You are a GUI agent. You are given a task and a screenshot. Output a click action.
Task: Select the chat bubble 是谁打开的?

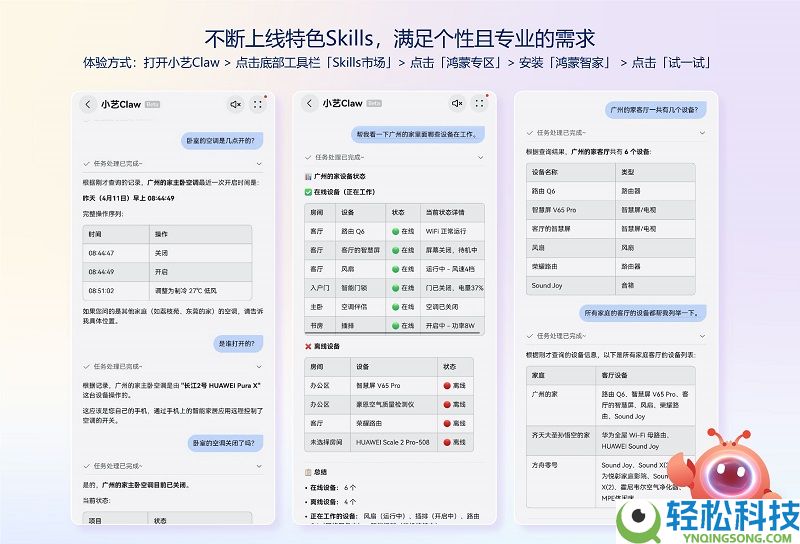238,344
